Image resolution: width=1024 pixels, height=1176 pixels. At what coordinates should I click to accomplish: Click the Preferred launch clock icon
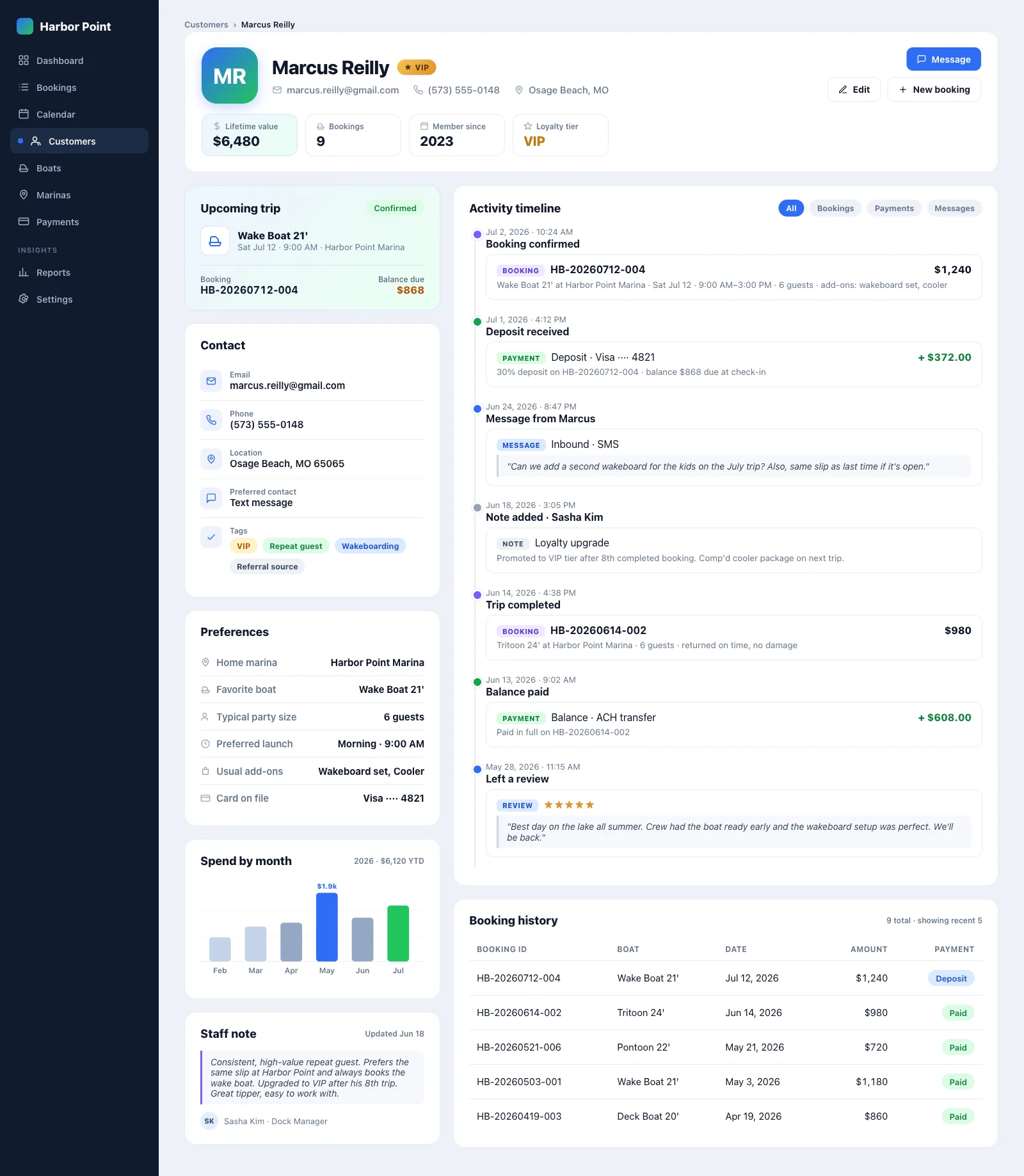tap(205, 743)
